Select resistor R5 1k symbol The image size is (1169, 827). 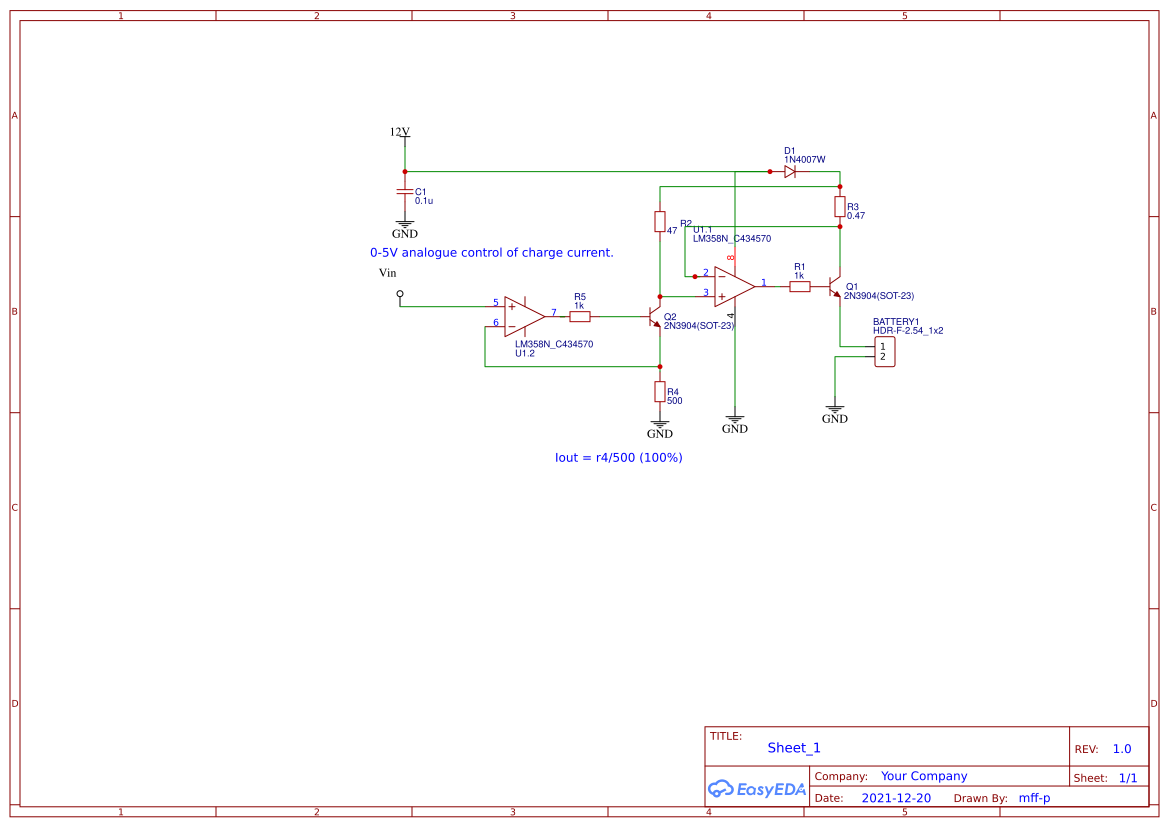click(x=579, y=314)
